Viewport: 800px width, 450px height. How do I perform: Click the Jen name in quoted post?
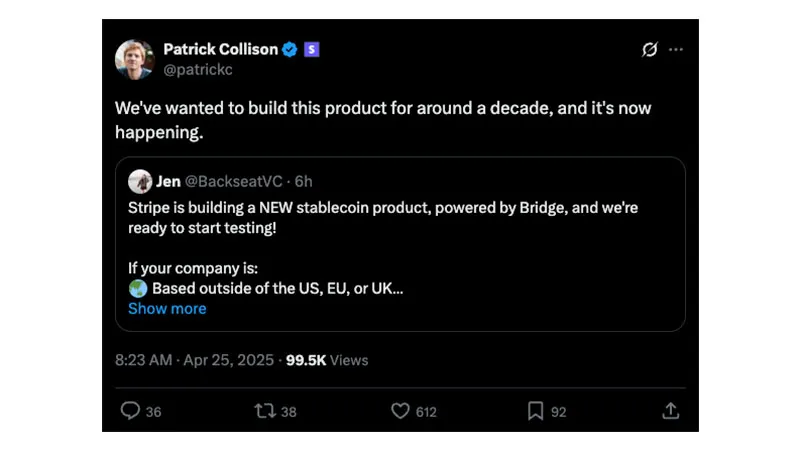point(168,181)
